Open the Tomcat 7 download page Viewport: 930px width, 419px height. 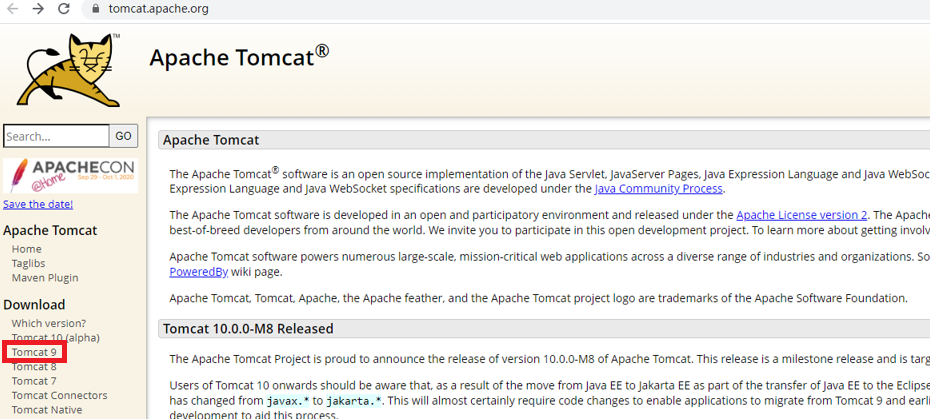click(x=34, y=381)
